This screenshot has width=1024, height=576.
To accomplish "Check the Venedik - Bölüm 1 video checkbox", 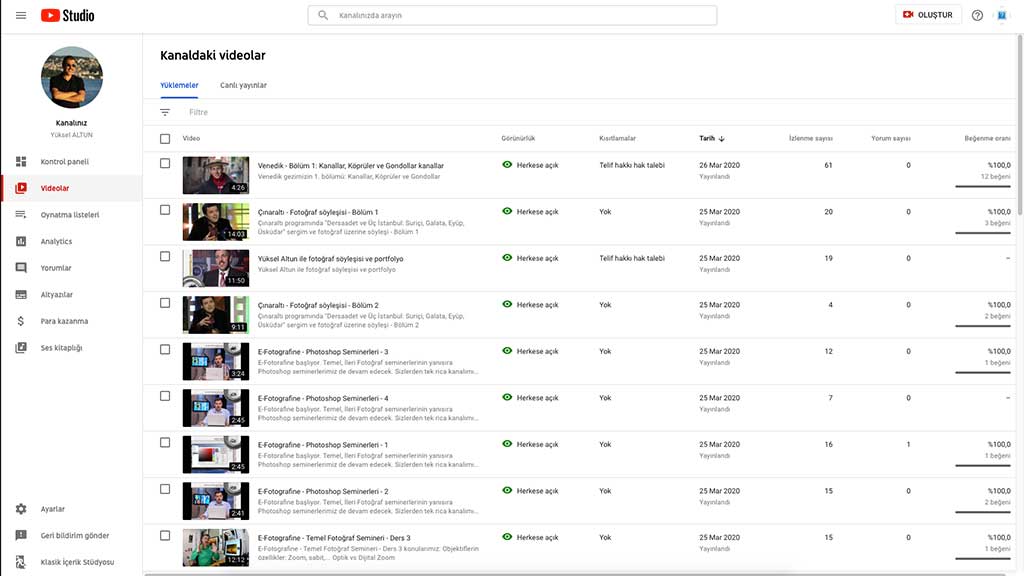I will pos(165,163).
